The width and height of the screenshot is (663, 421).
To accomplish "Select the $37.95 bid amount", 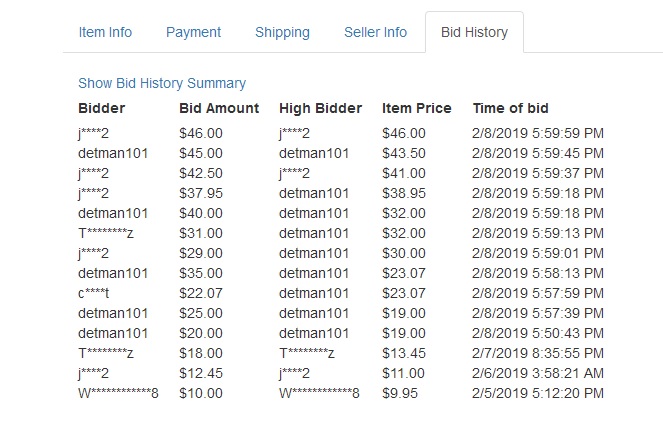I will point(201,194).
